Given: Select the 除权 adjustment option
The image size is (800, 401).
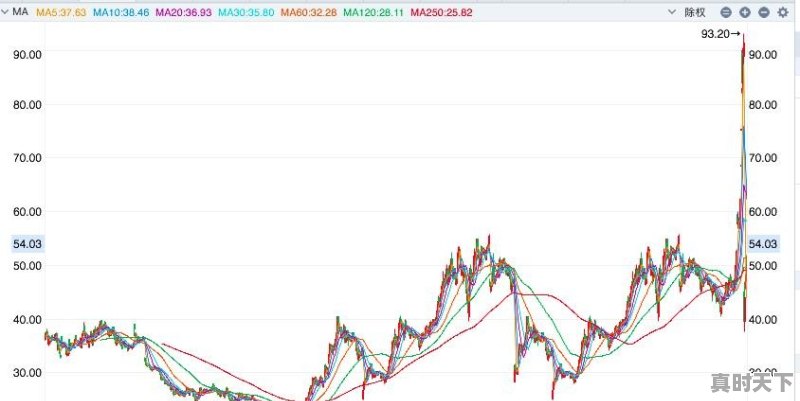Looking at the screenshot, I should pos(694,12).
